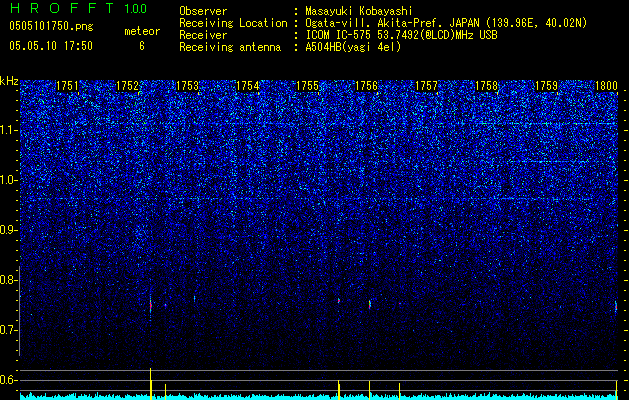Click the meteor echo at 1756

[370, 304]
